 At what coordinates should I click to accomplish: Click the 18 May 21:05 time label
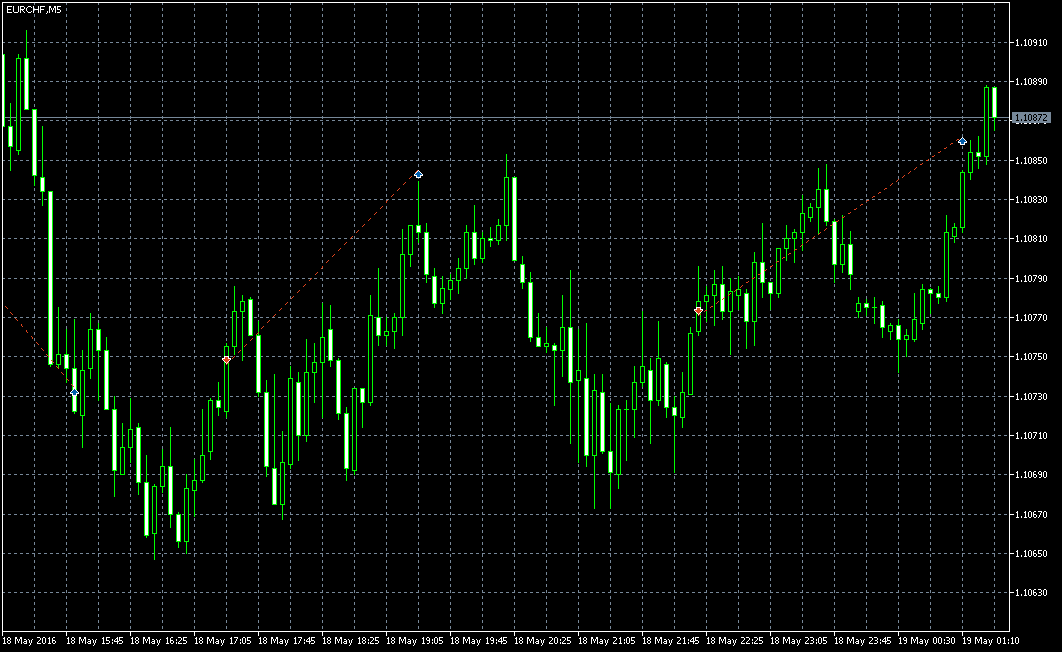point(607,640)
